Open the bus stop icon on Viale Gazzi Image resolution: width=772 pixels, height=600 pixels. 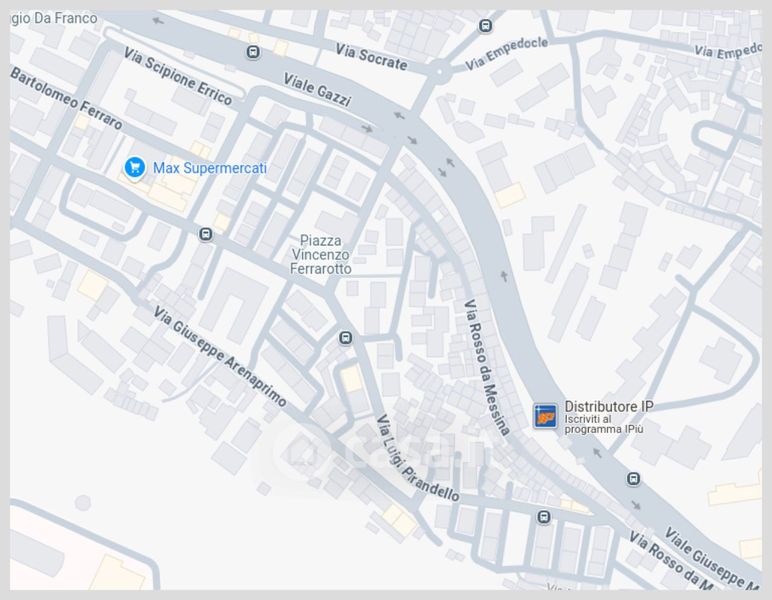253,52
